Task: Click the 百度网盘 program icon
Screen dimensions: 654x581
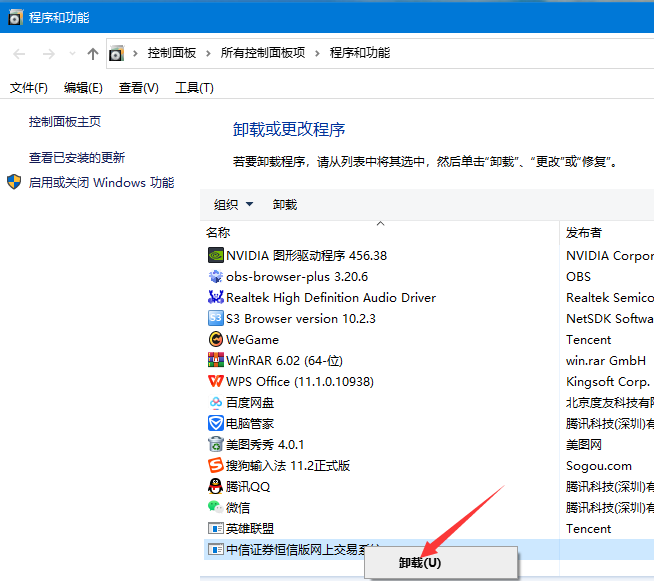Action: (x=216, y=402)
